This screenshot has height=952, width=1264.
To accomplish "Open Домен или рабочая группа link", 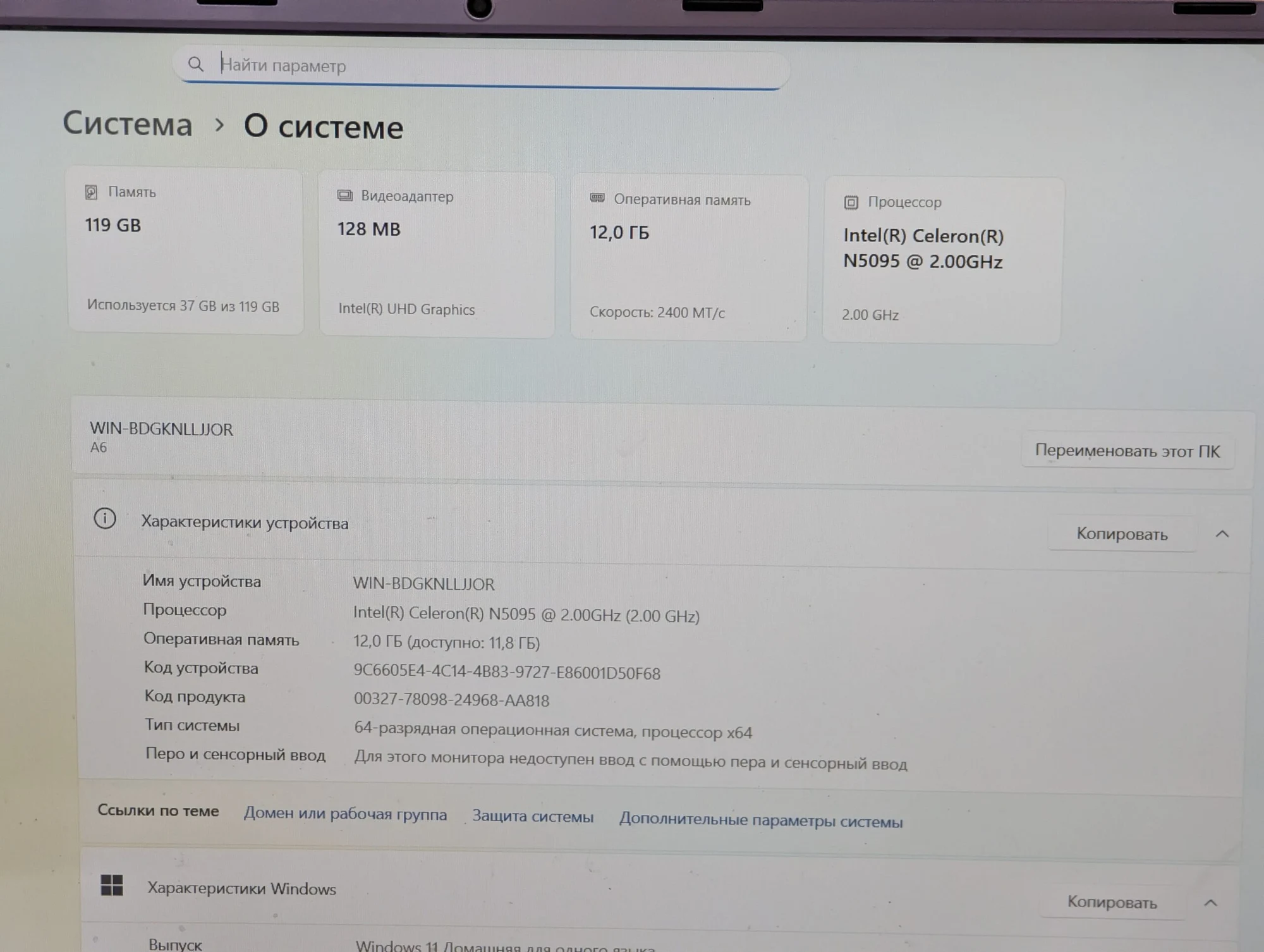I will point(345,814).
